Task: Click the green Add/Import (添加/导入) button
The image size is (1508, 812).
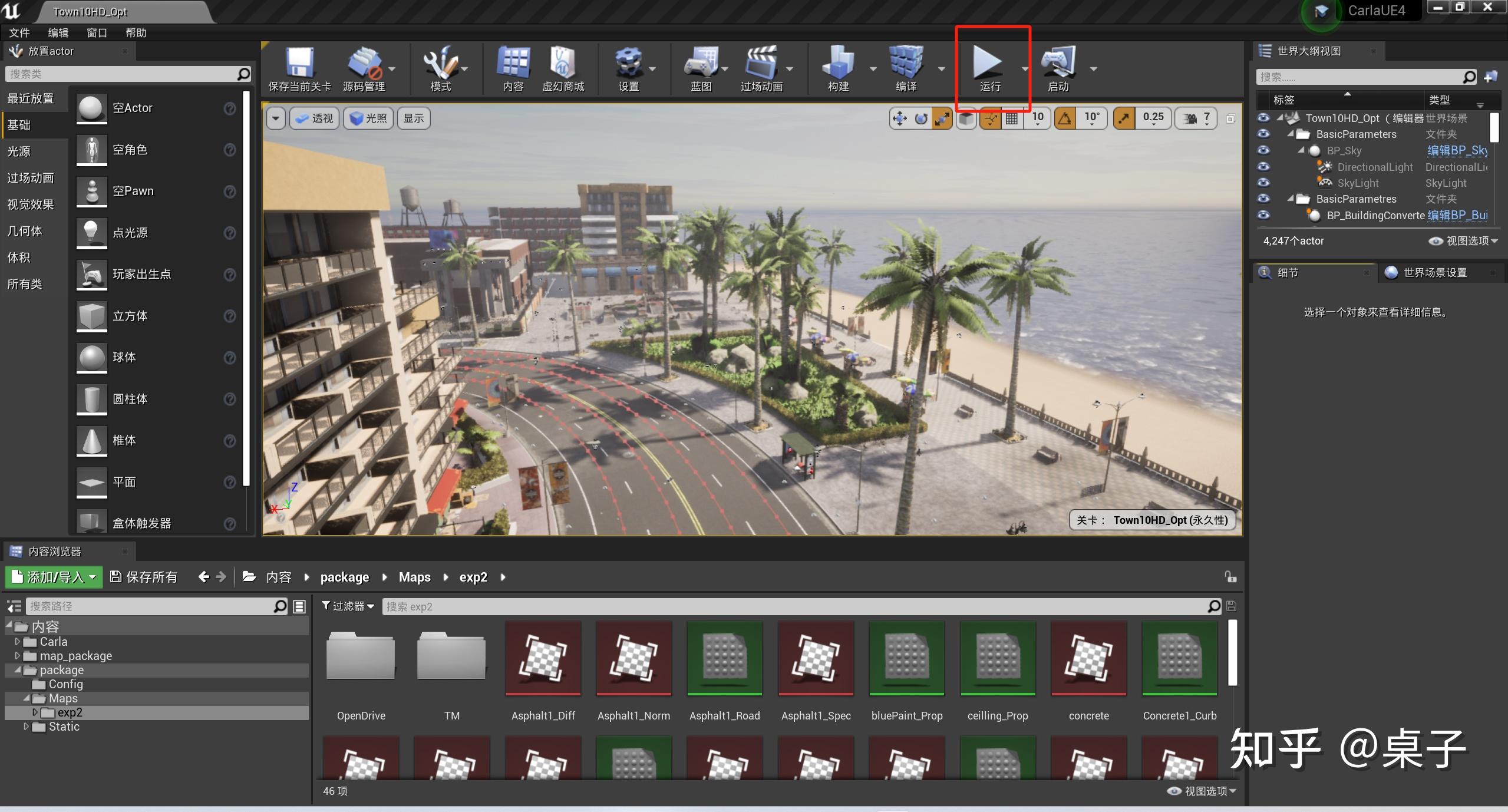Action: (x=54, y=577)
